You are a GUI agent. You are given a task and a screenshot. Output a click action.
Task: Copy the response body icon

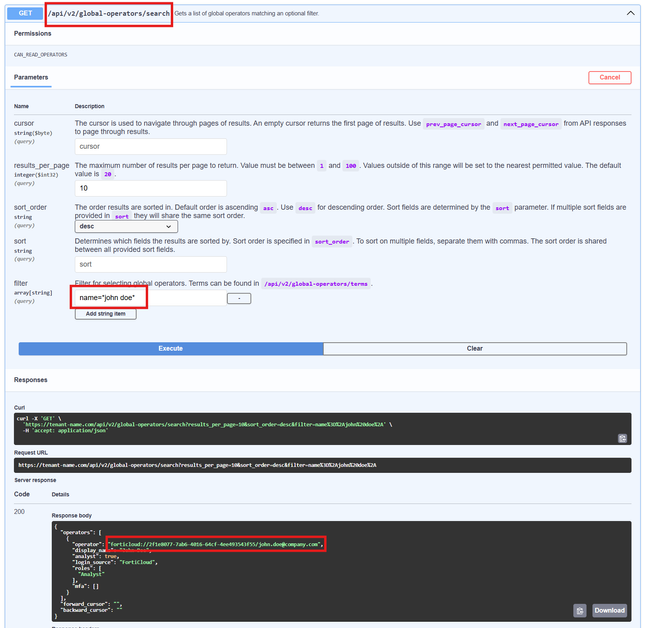[580, 611]
